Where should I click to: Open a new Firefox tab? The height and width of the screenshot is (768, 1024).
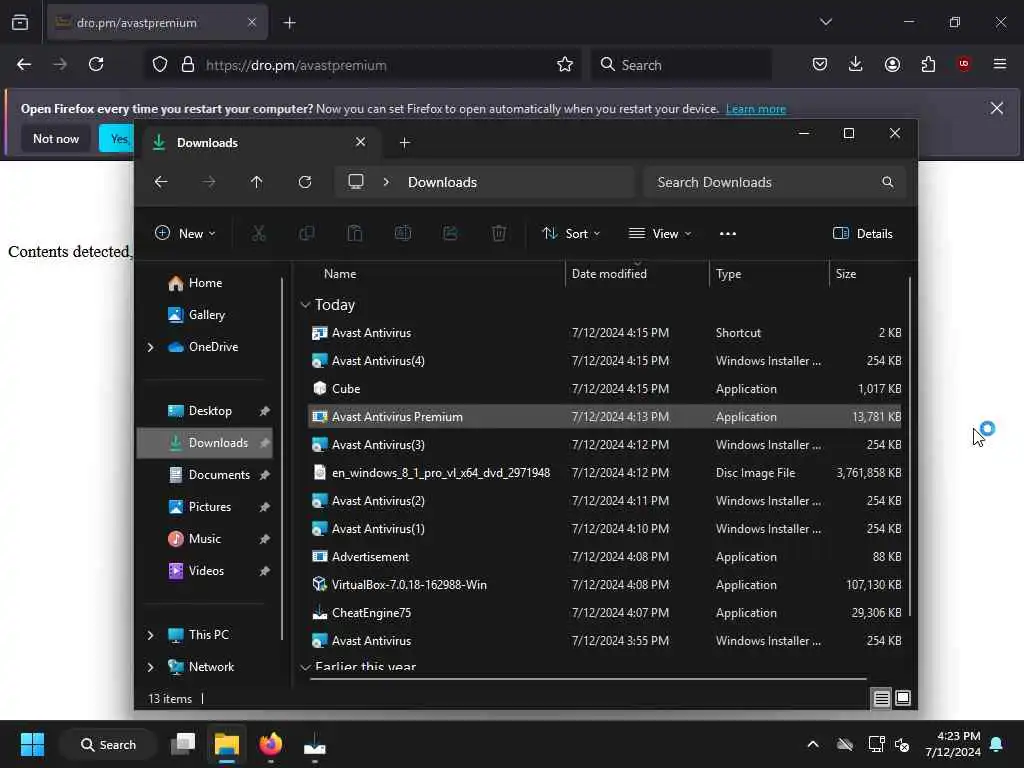[x=289, y=23]
